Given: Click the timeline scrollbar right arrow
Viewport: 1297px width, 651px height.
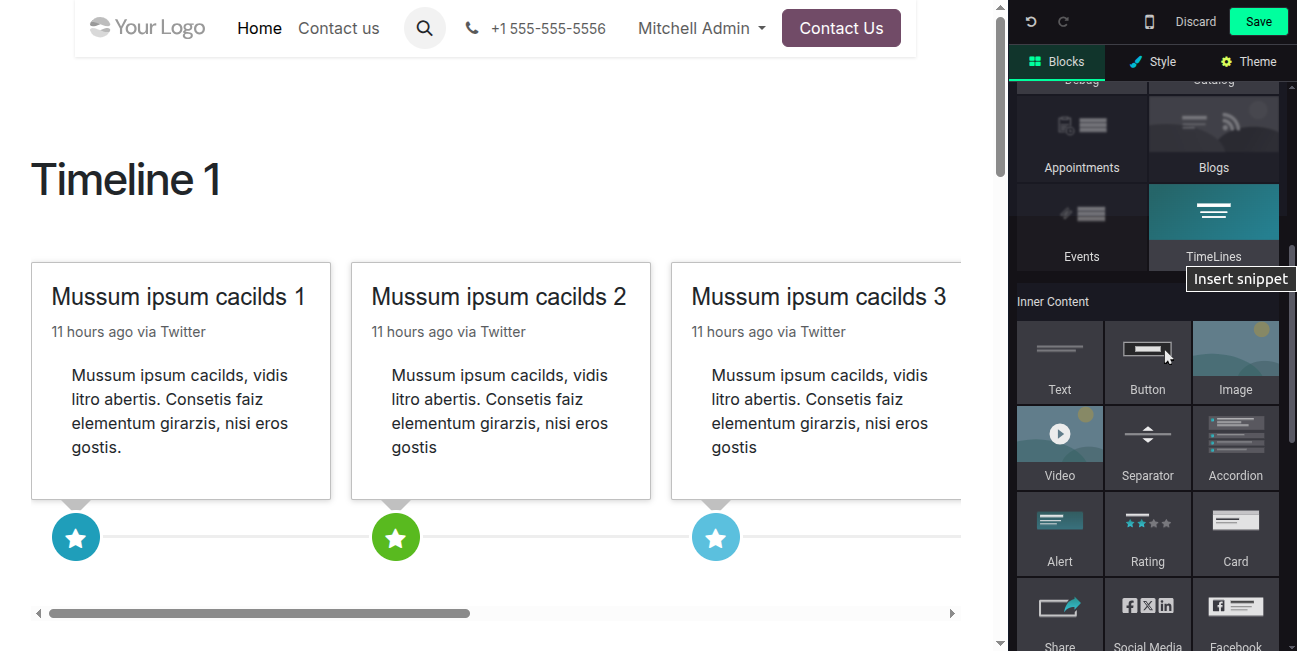Looking at the screenshot, I should pyautogui.click(x=952, y=613).
